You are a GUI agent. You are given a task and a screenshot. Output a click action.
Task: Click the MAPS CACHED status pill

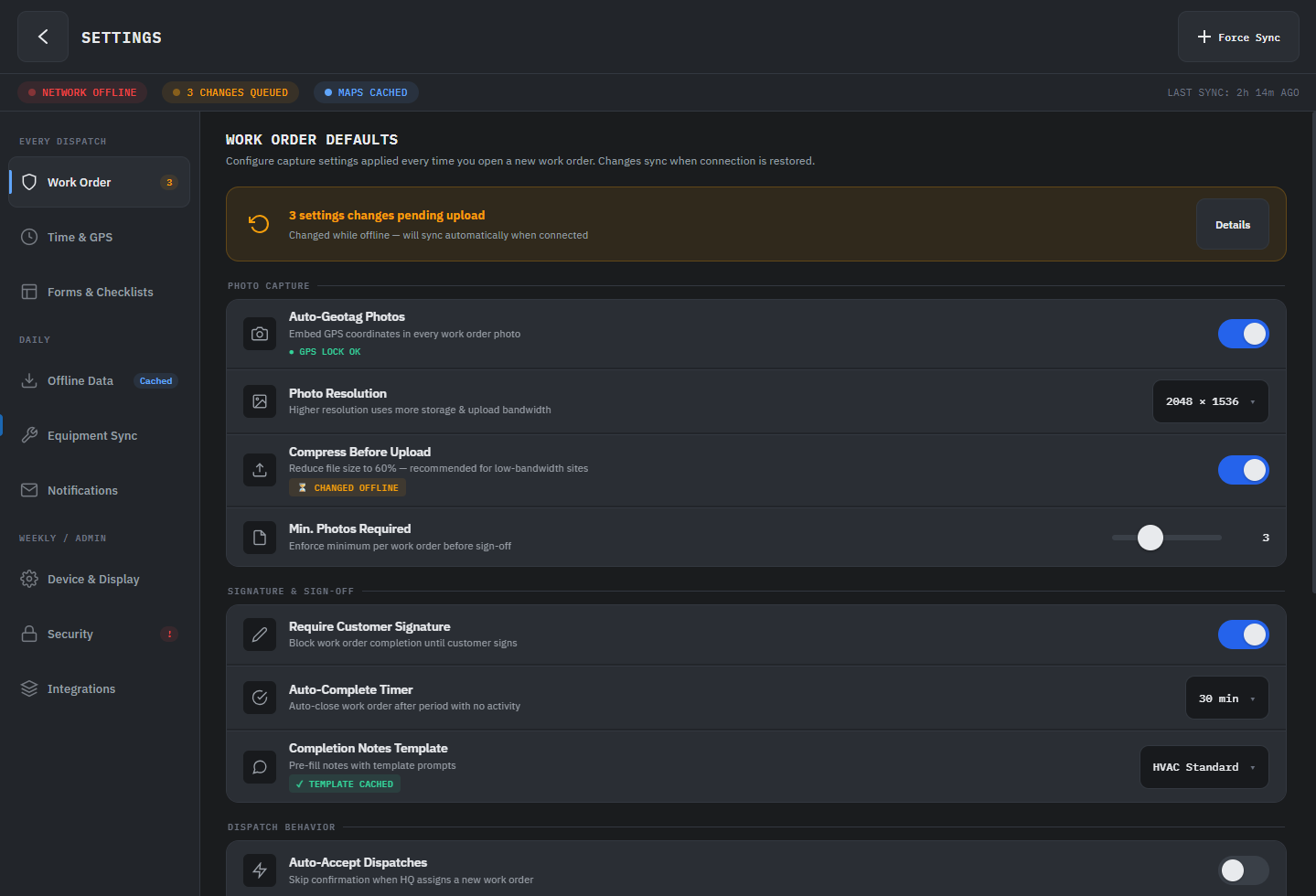(366, 92)
